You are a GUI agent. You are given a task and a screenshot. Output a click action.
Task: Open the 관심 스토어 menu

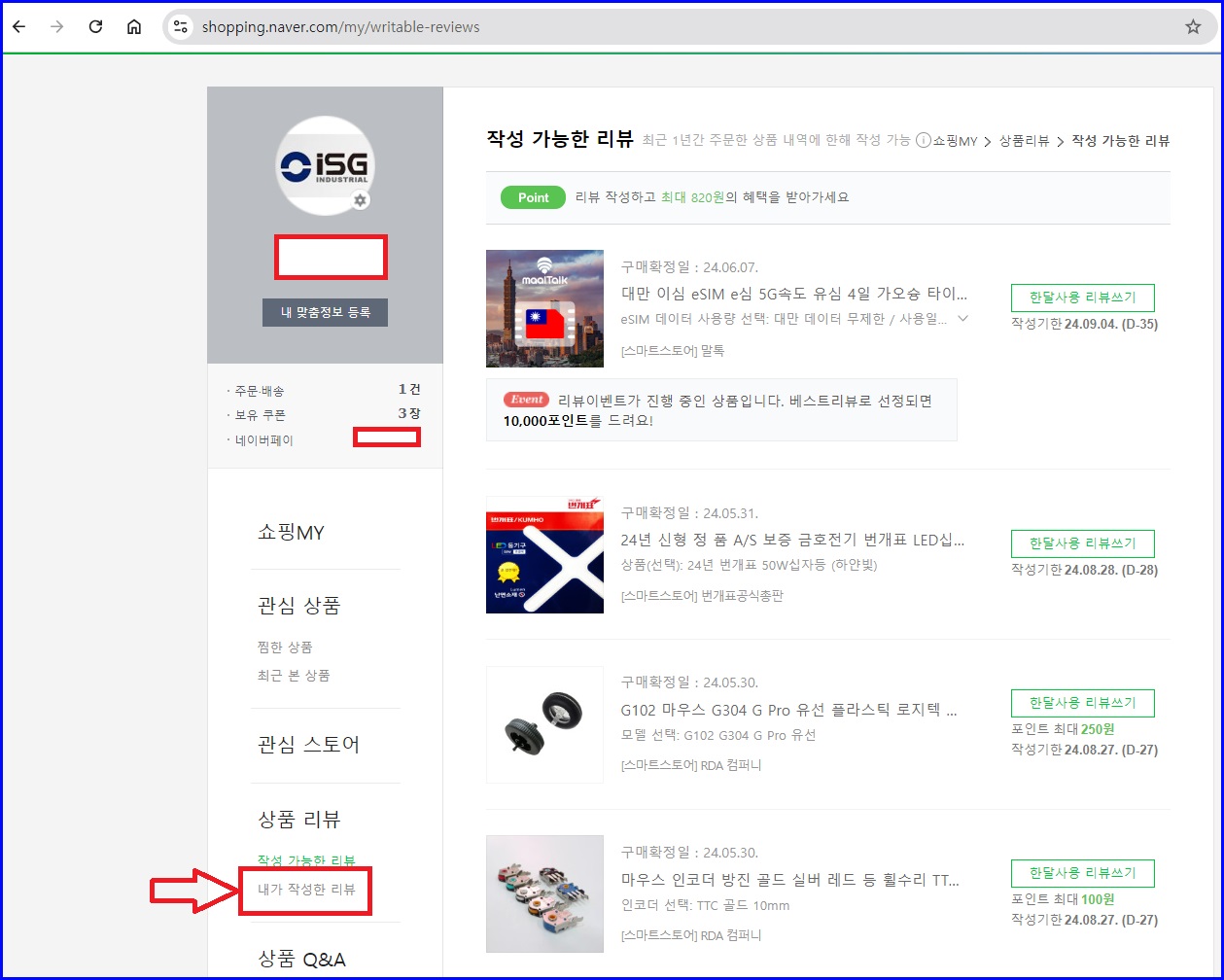point(309,745)
